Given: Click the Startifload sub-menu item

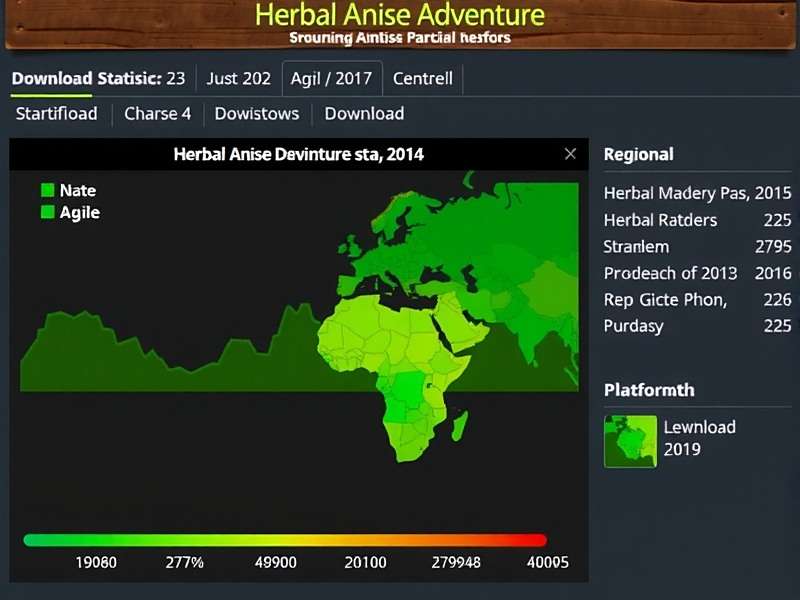Looking at the screenshot, I should [x=56, y=113].
